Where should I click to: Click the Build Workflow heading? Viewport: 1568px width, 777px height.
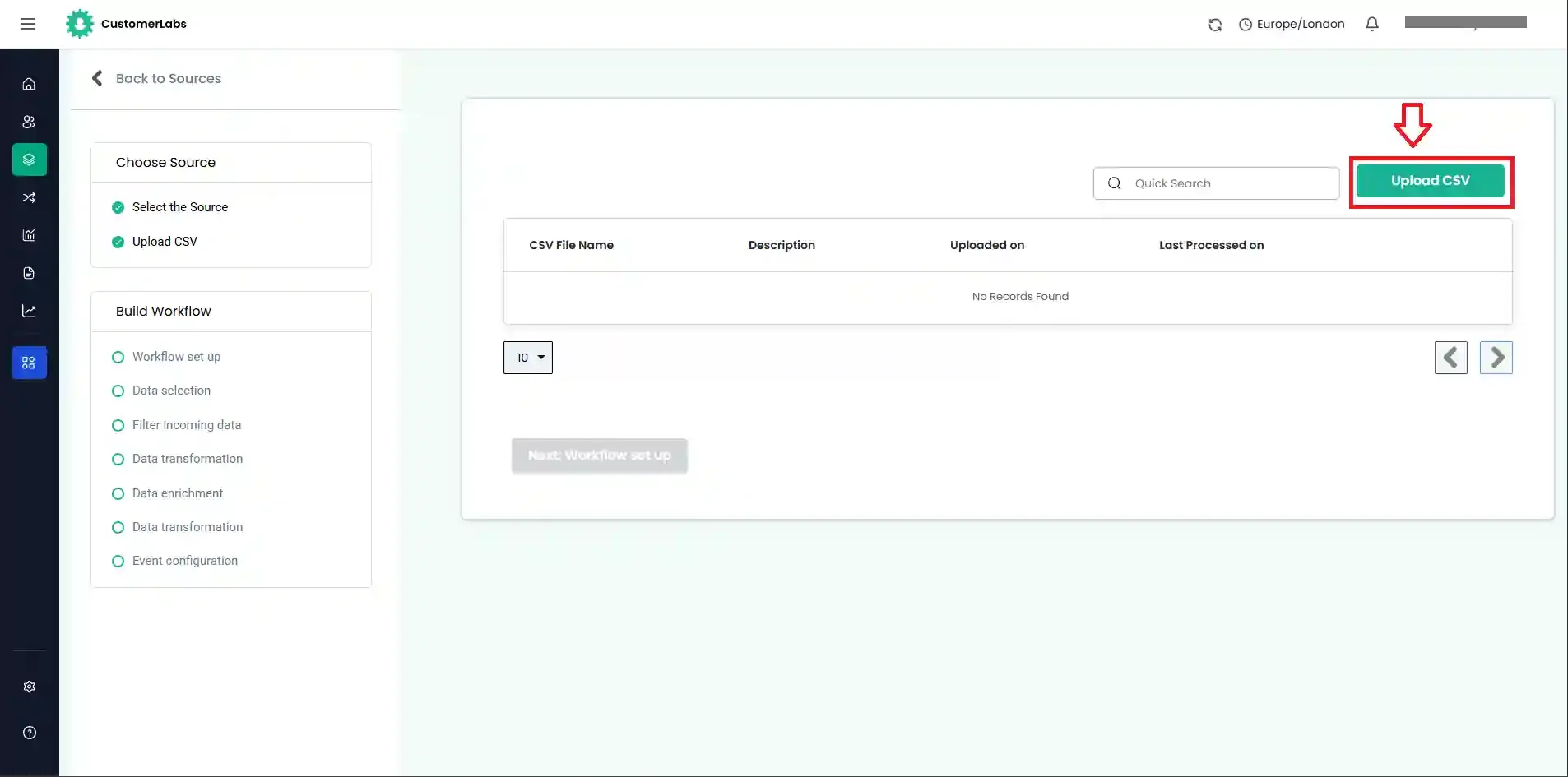pyautogui.click(x=164, y=312)
